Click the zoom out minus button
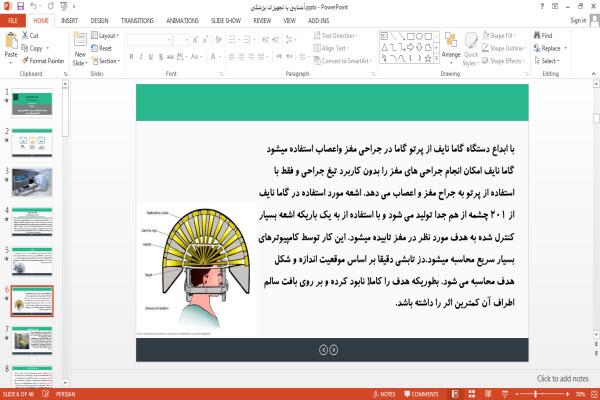This screenshot has width=600, height=400. (x=517, y=394)
